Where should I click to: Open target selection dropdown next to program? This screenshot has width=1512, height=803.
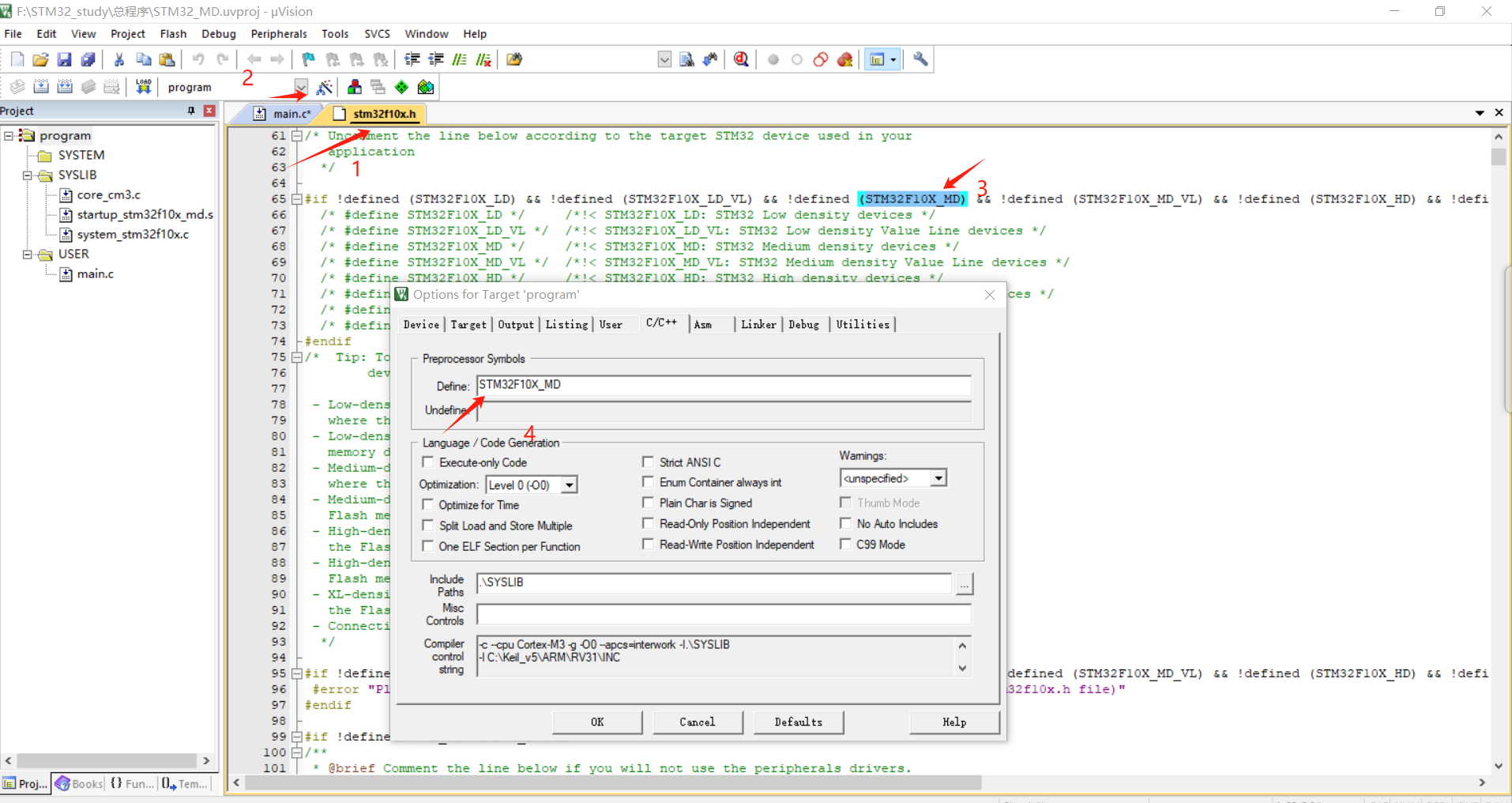point(301,87)
